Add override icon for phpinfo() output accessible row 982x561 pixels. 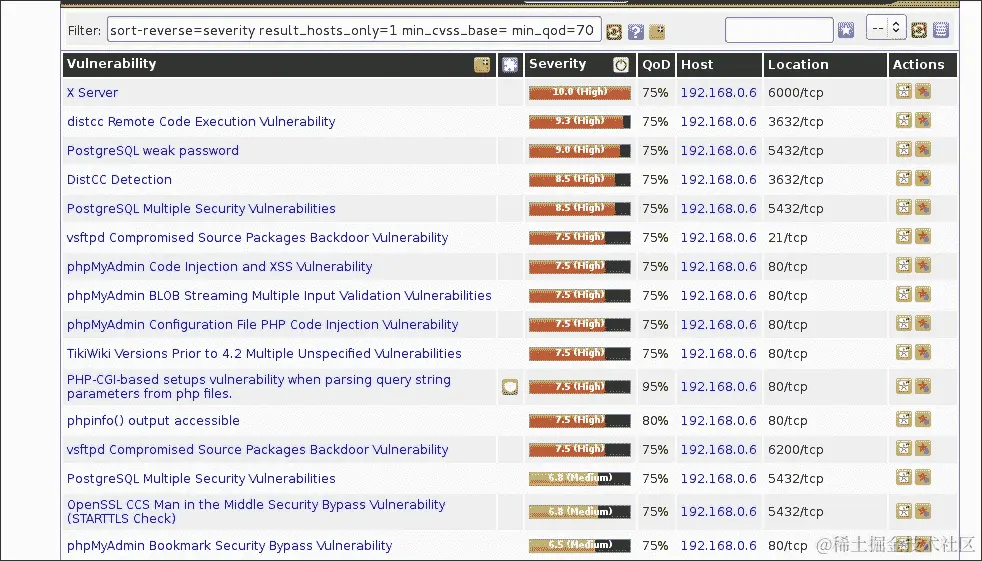[x=923, y=419]
